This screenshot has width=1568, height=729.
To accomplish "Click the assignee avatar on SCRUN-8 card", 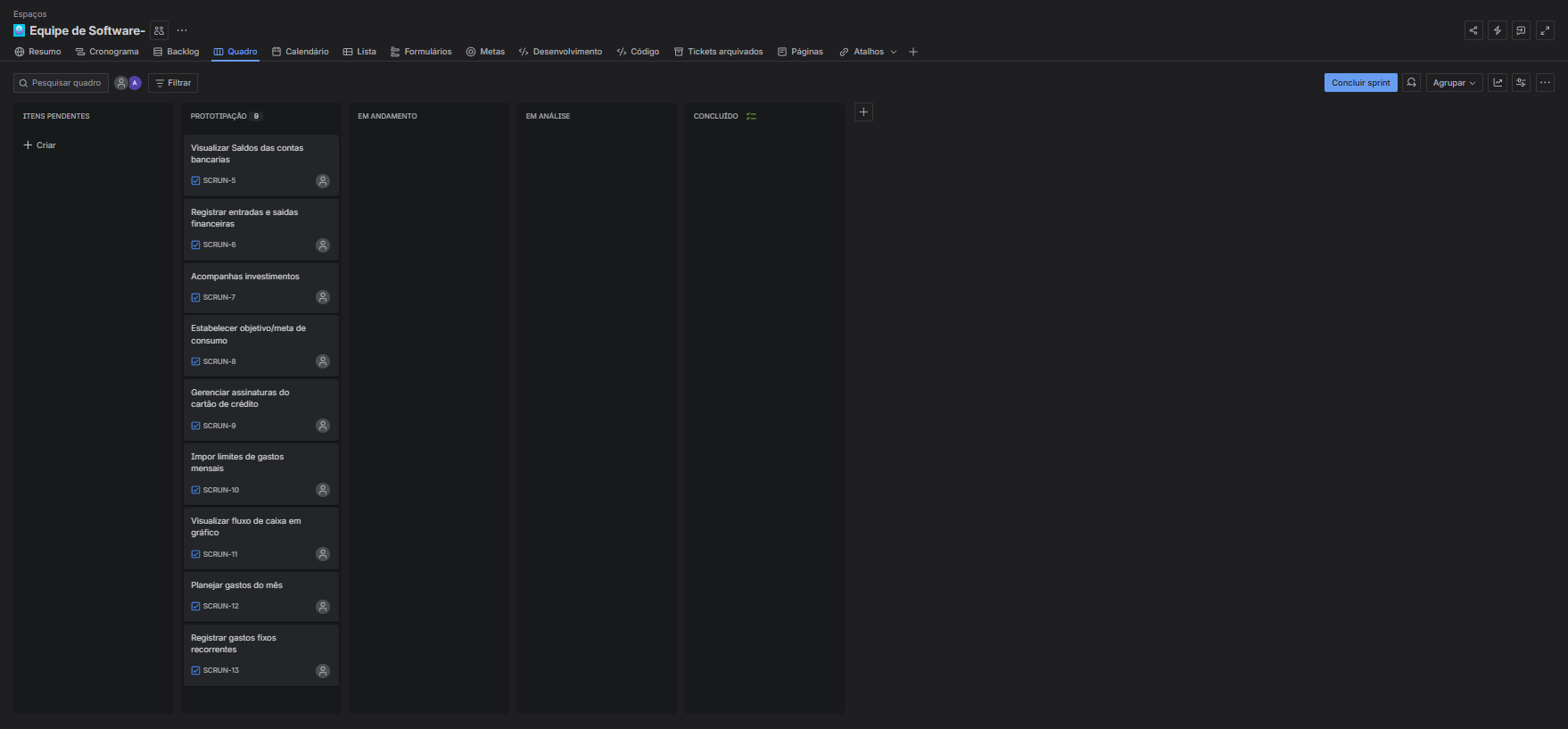I will [323, 361].
